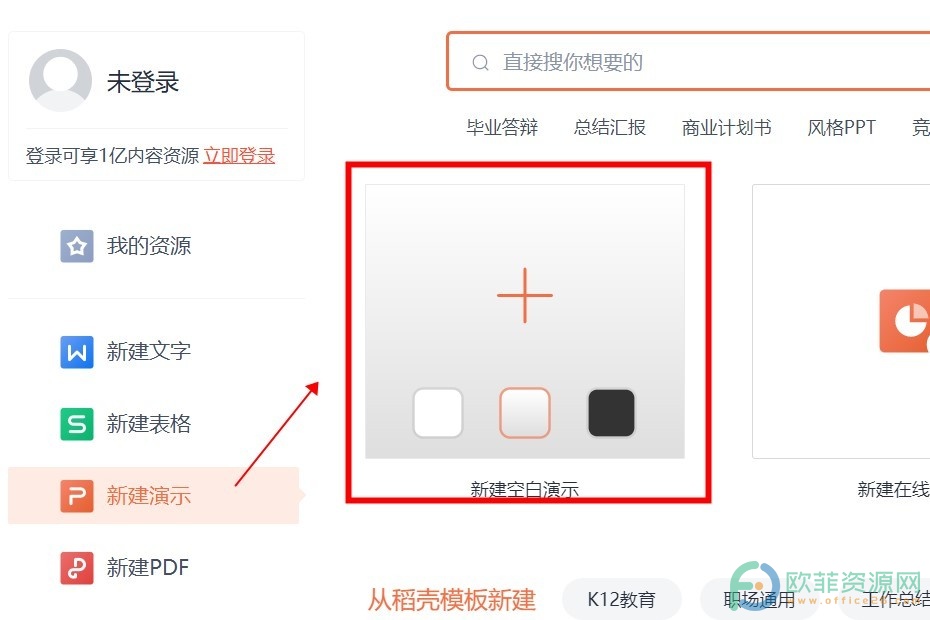Open My Resources star icon
This screenshot has height=620, width=930.
point(77,246)
